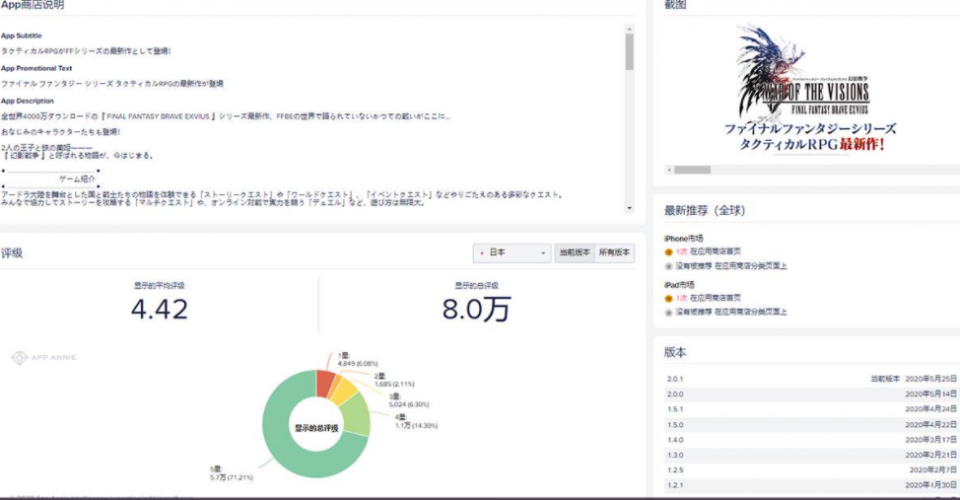Select version 1.3.0 row
The height and width of the screenshot is (500, 960).
(x=811, y=455)
